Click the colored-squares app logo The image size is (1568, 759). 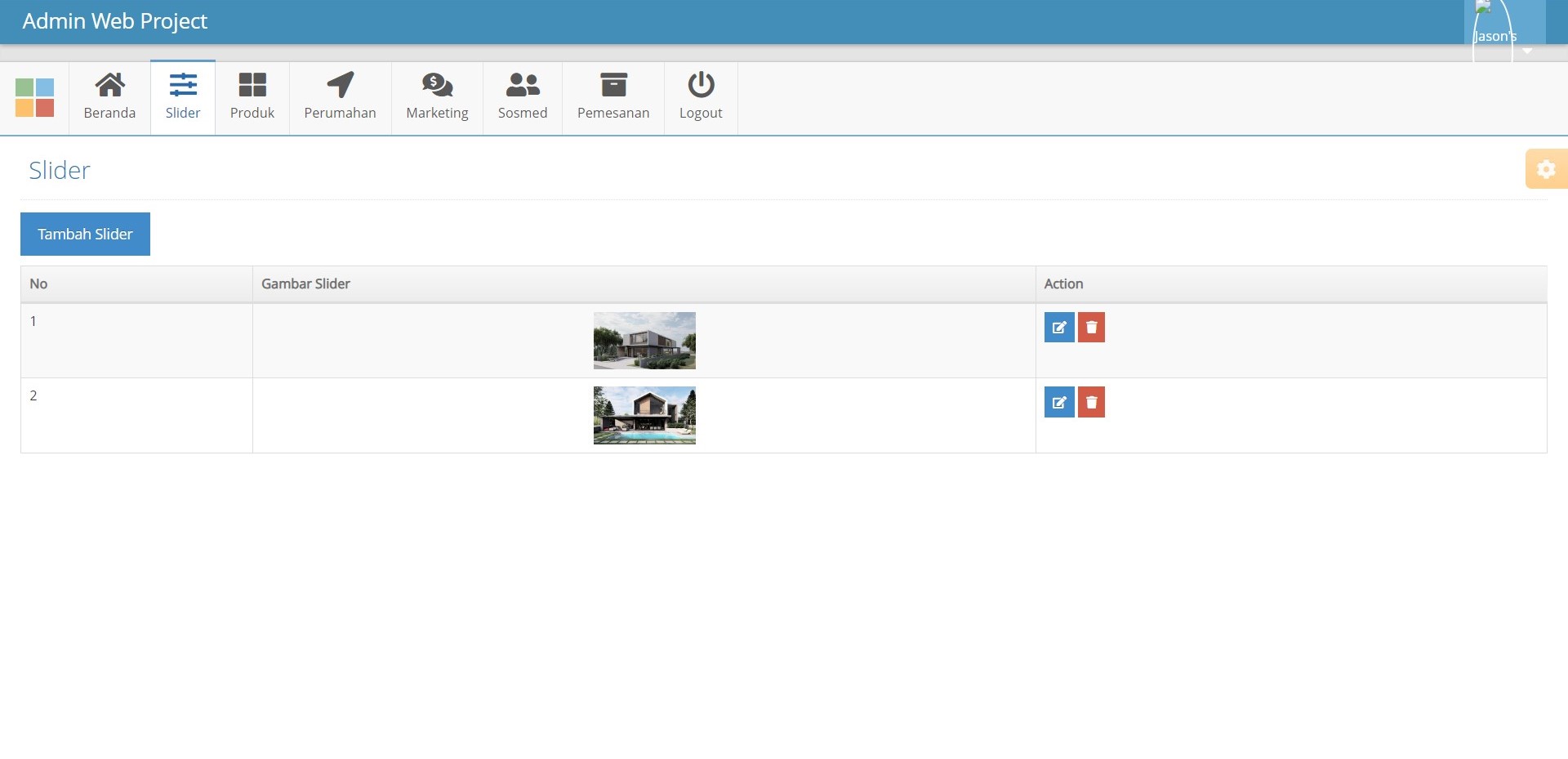click(36, 97)
